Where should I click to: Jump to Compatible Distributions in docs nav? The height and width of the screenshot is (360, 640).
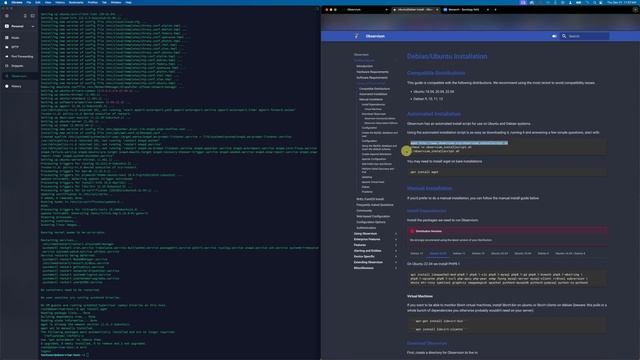click(374, 89)
